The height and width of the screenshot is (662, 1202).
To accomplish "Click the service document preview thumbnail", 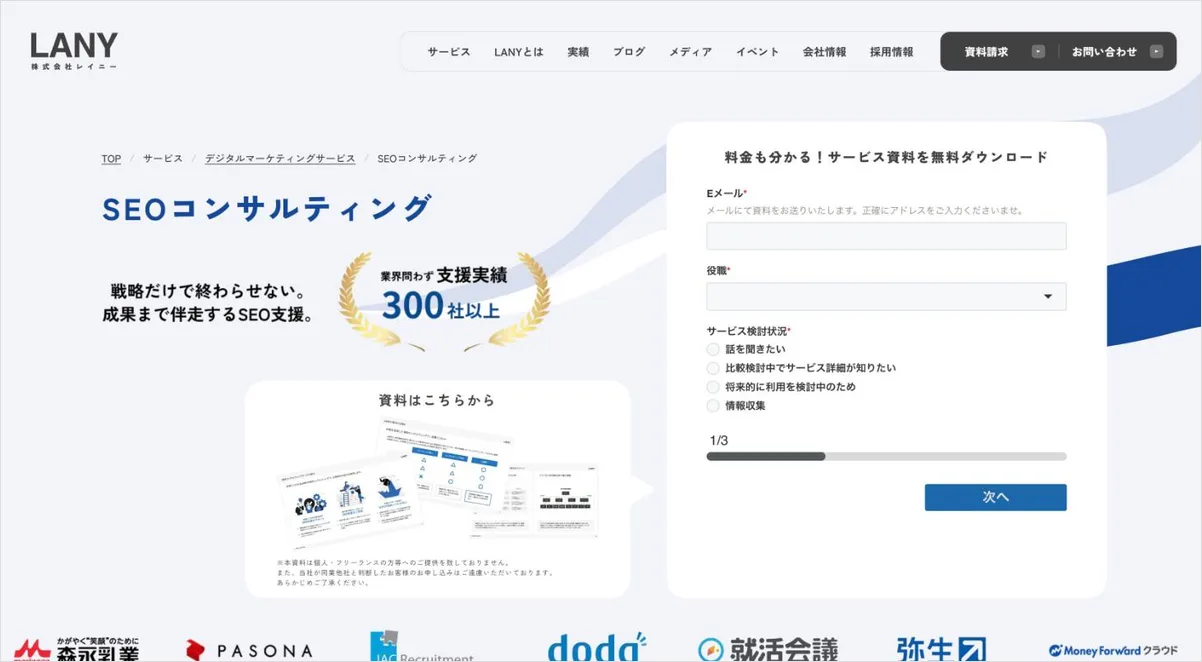I will pos(437,486).
